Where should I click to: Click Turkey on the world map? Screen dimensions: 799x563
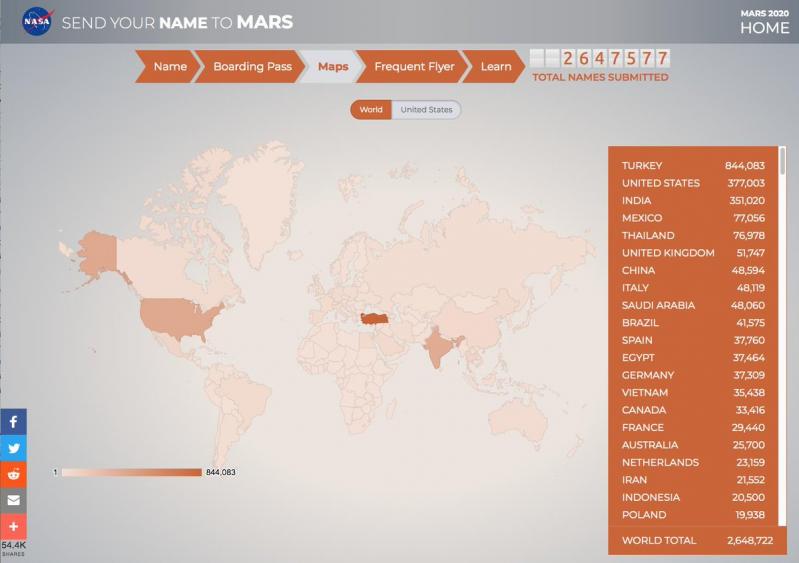pyautogui.click(x=375, y=319)
